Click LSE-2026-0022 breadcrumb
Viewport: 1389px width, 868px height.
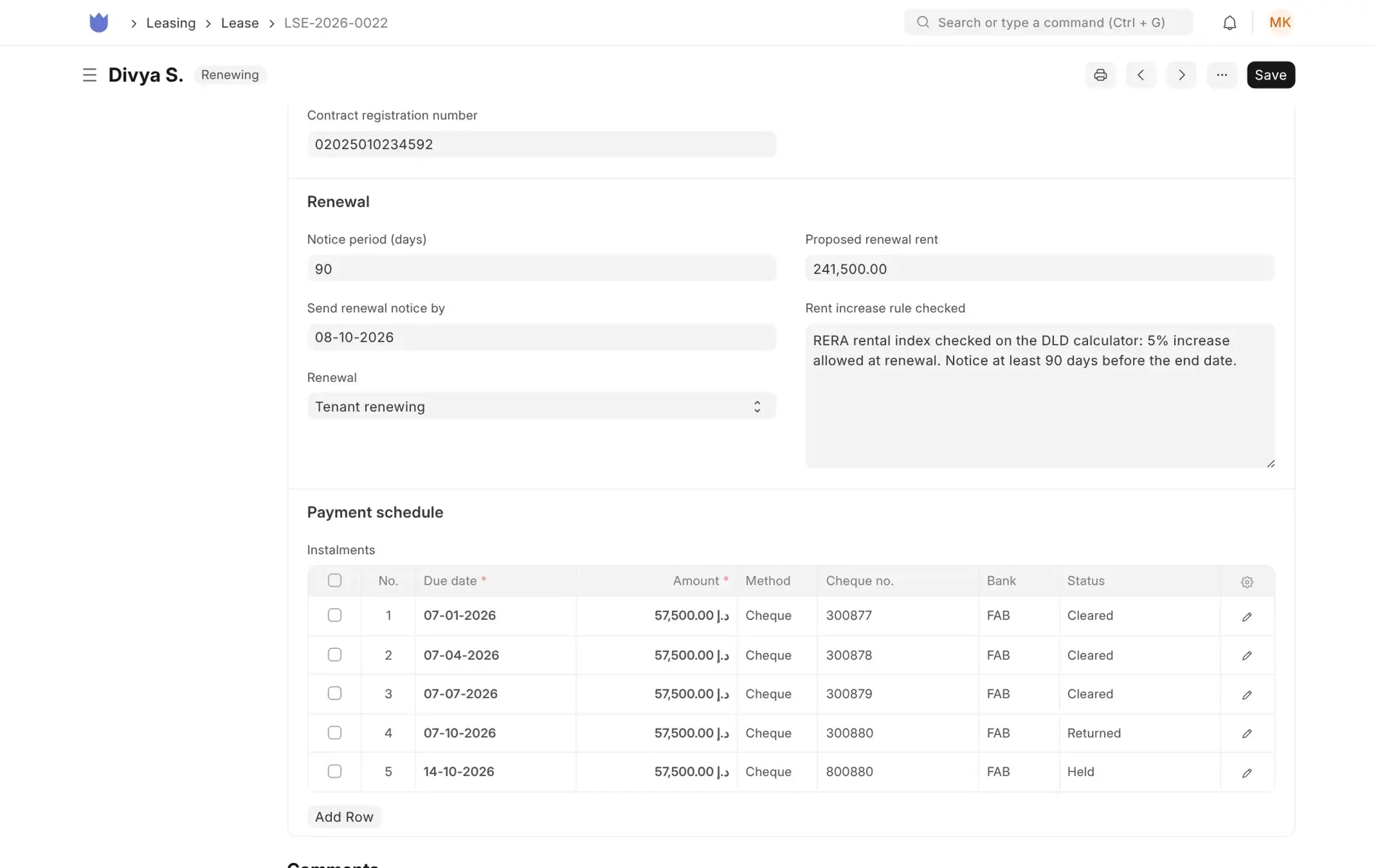coord(336,23)
